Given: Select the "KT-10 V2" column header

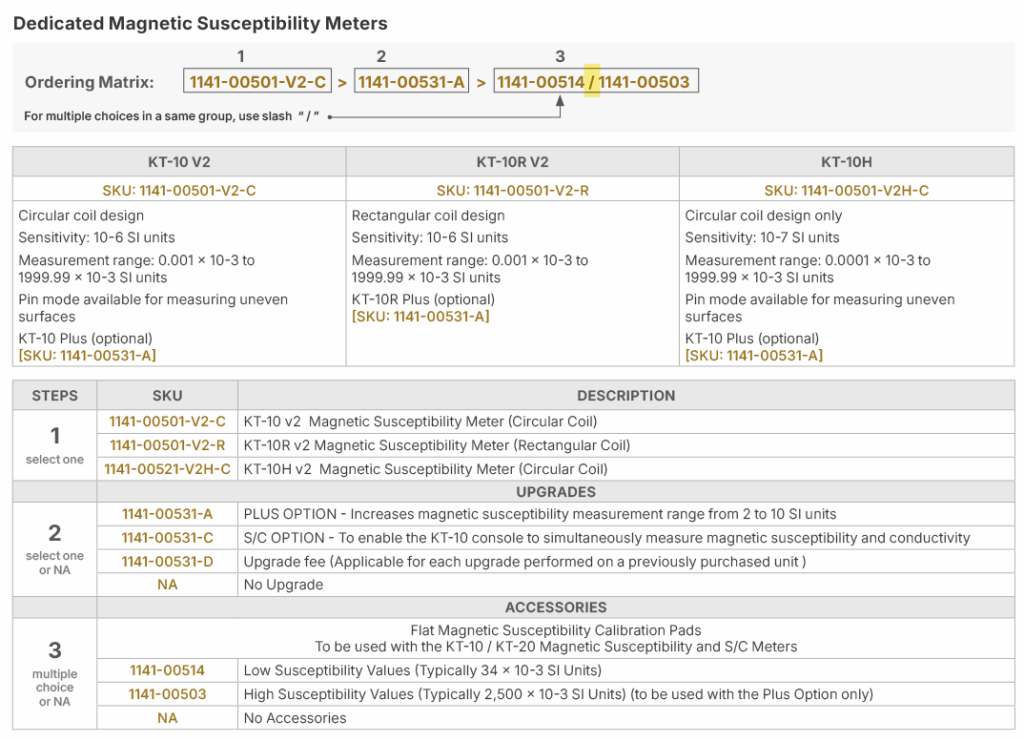Looking at the screenshot, I should 179,162.
